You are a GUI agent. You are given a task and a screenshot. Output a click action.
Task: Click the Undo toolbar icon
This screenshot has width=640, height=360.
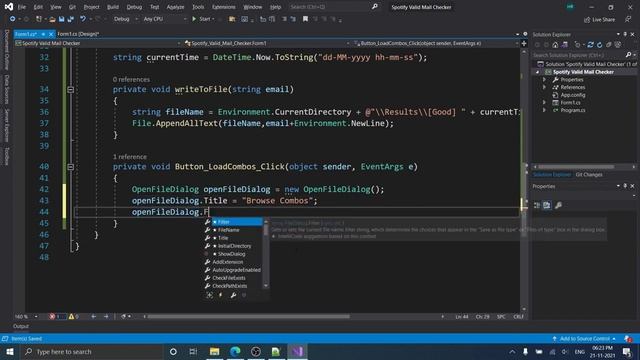(83, 19)
